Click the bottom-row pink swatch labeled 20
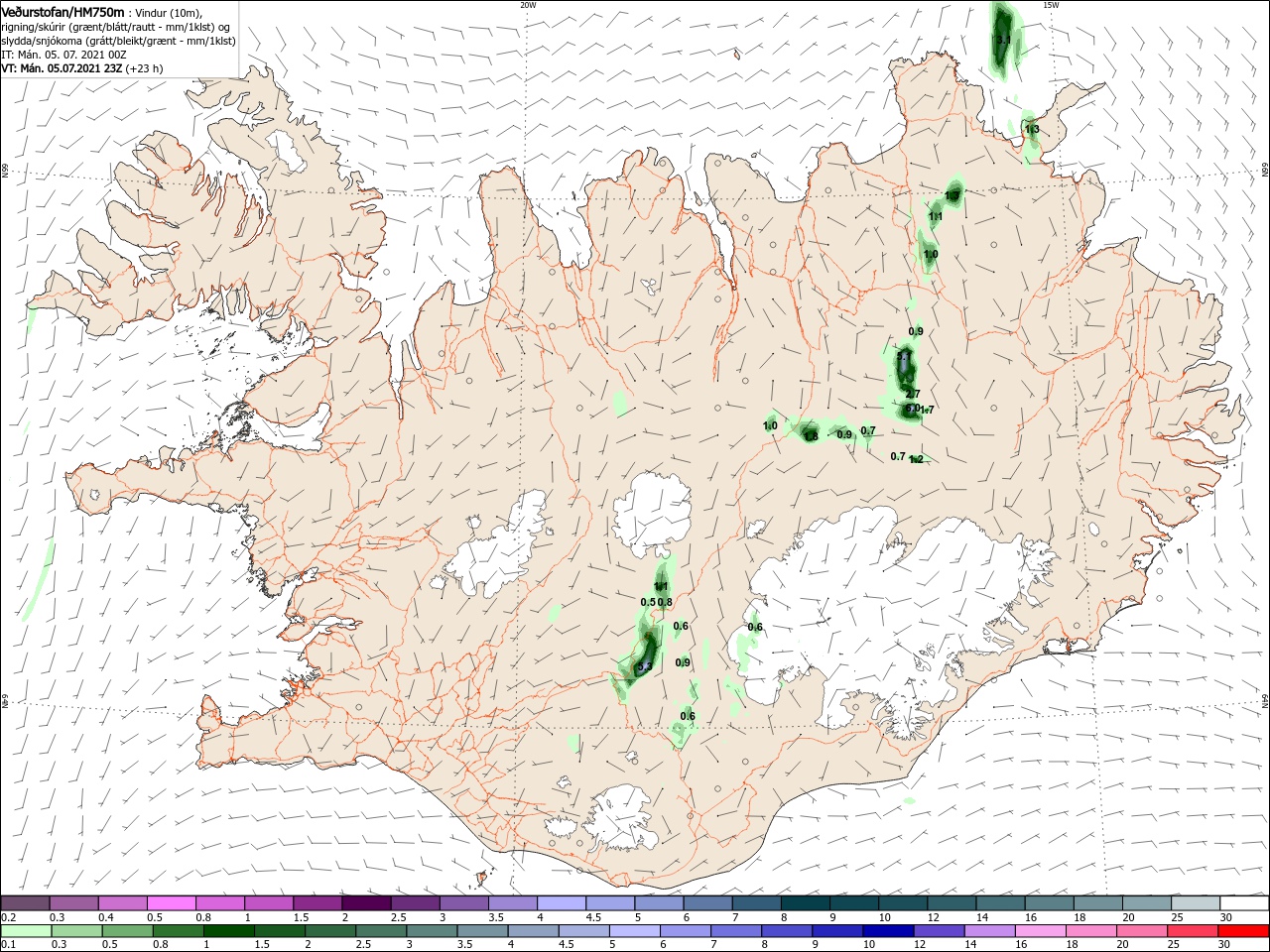The height and width of the screenshot is (952, 1270). pyautogui.click(x=1142, y=931)
